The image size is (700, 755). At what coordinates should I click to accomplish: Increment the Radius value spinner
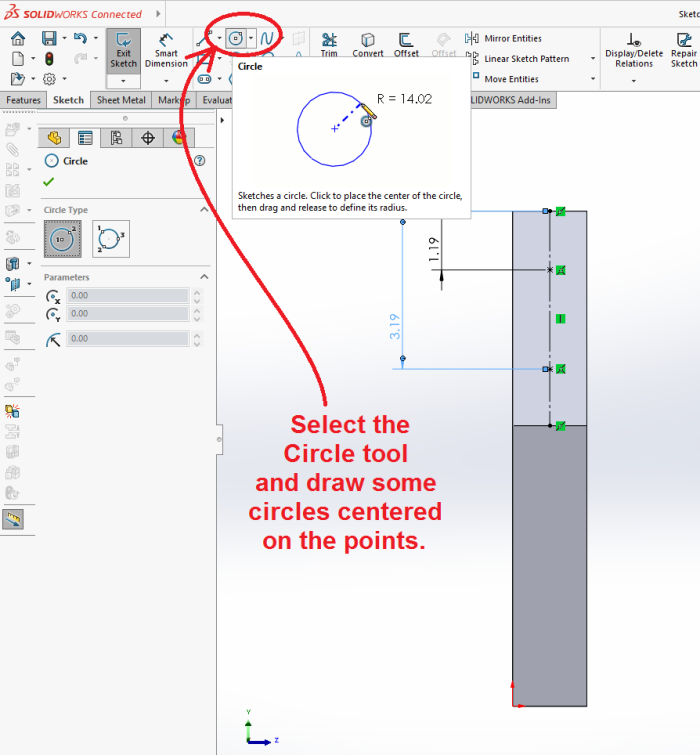tap(196, 335)
